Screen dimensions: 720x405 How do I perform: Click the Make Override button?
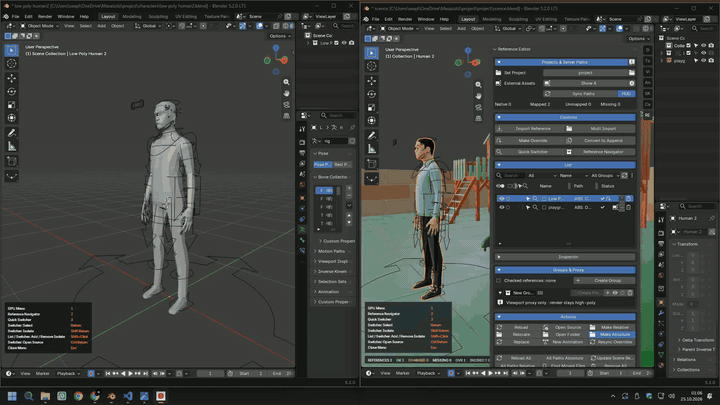coord(529,141)
